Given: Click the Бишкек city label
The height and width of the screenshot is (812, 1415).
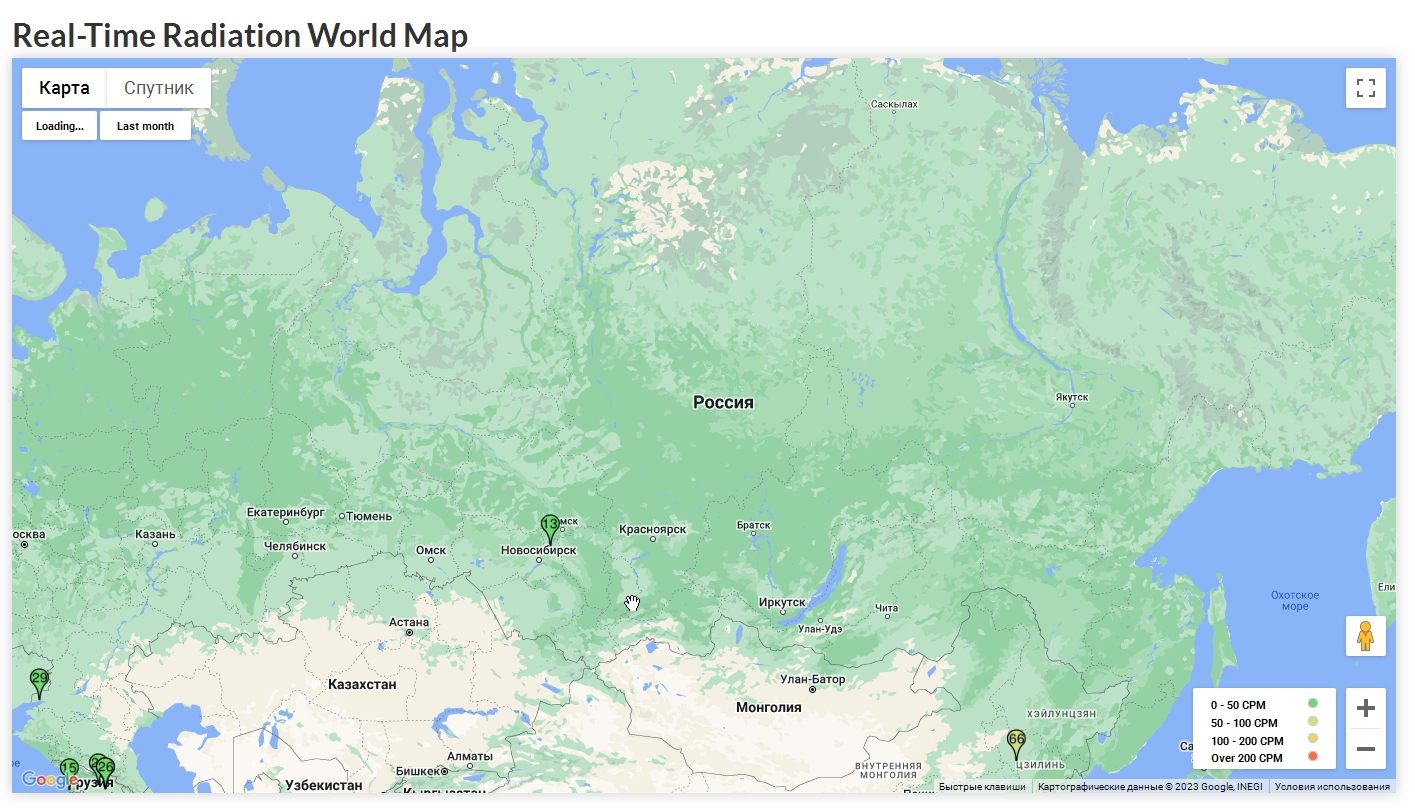Looking at the screenshot, I should (x=417, y=771).
